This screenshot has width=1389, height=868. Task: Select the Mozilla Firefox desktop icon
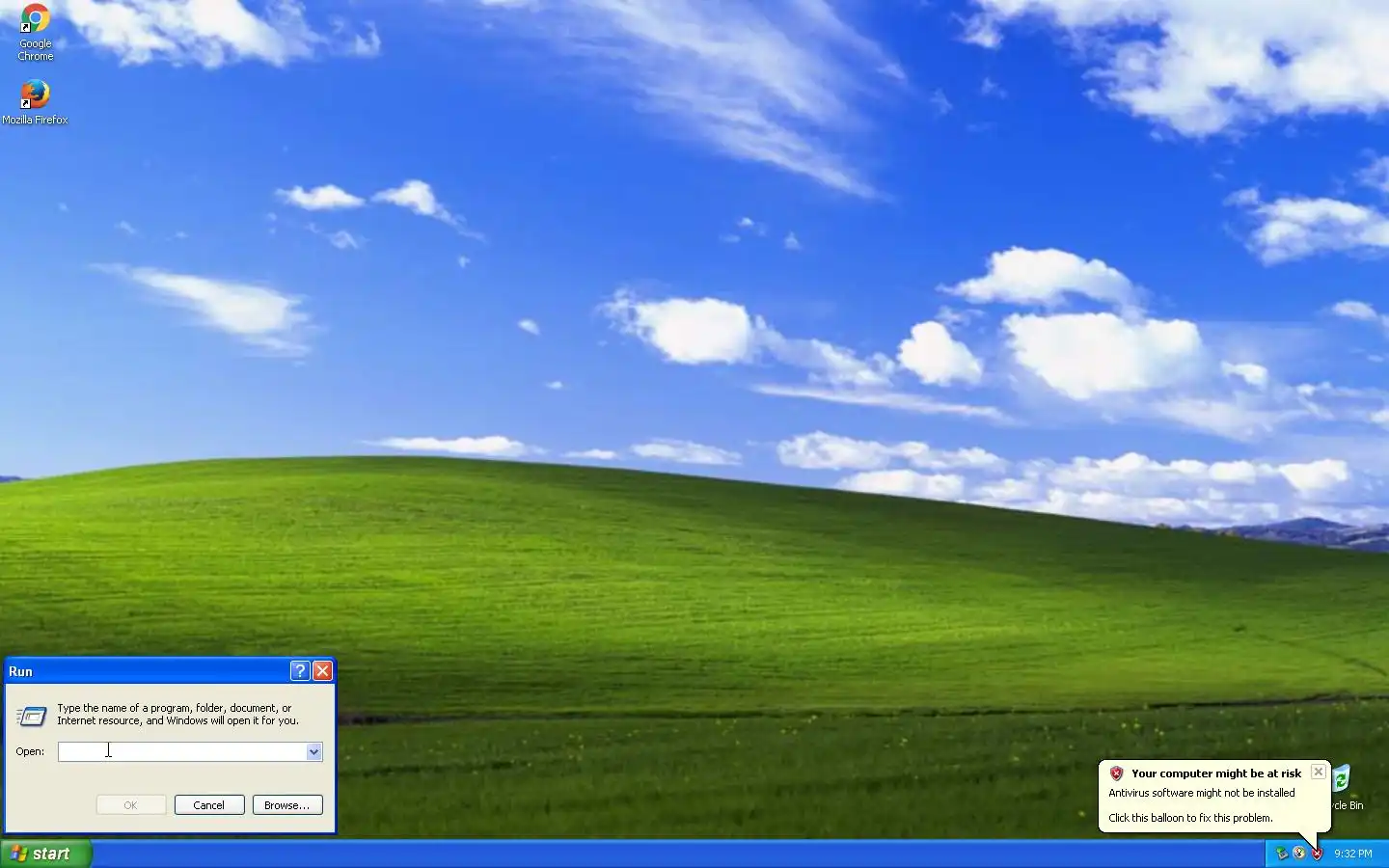35,102
